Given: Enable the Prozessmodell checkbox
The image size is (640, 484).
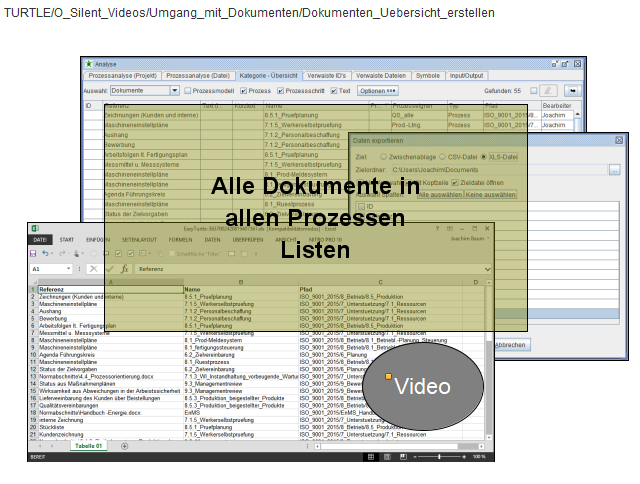Looking at the screenshot, I should pyautogui.click(x=187, y=91).
